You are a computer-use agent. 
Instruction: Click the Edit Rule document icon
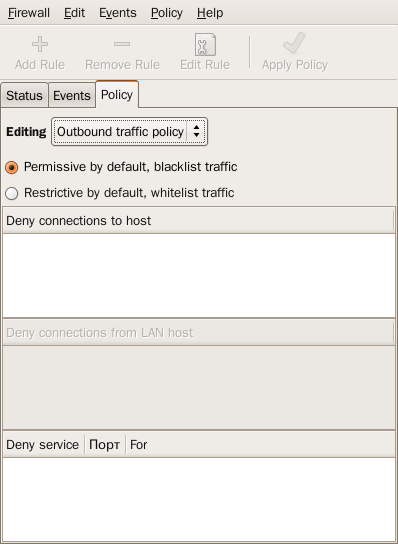point(205,44)
